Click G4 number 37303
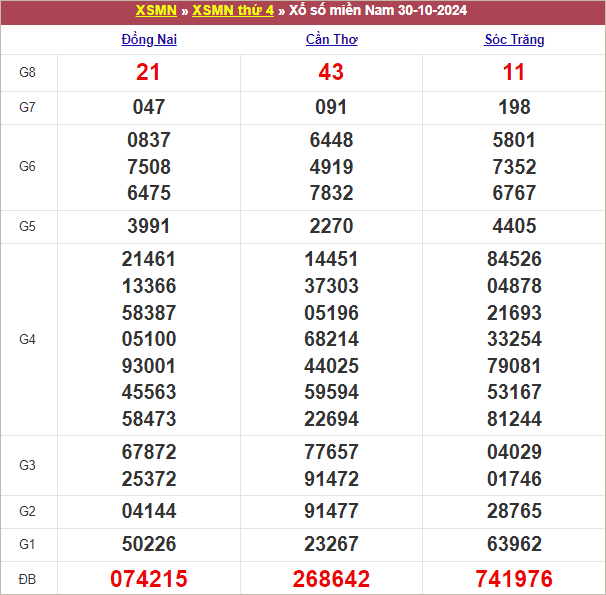Screen dimensions: 606x595 (x=331, y=286)
